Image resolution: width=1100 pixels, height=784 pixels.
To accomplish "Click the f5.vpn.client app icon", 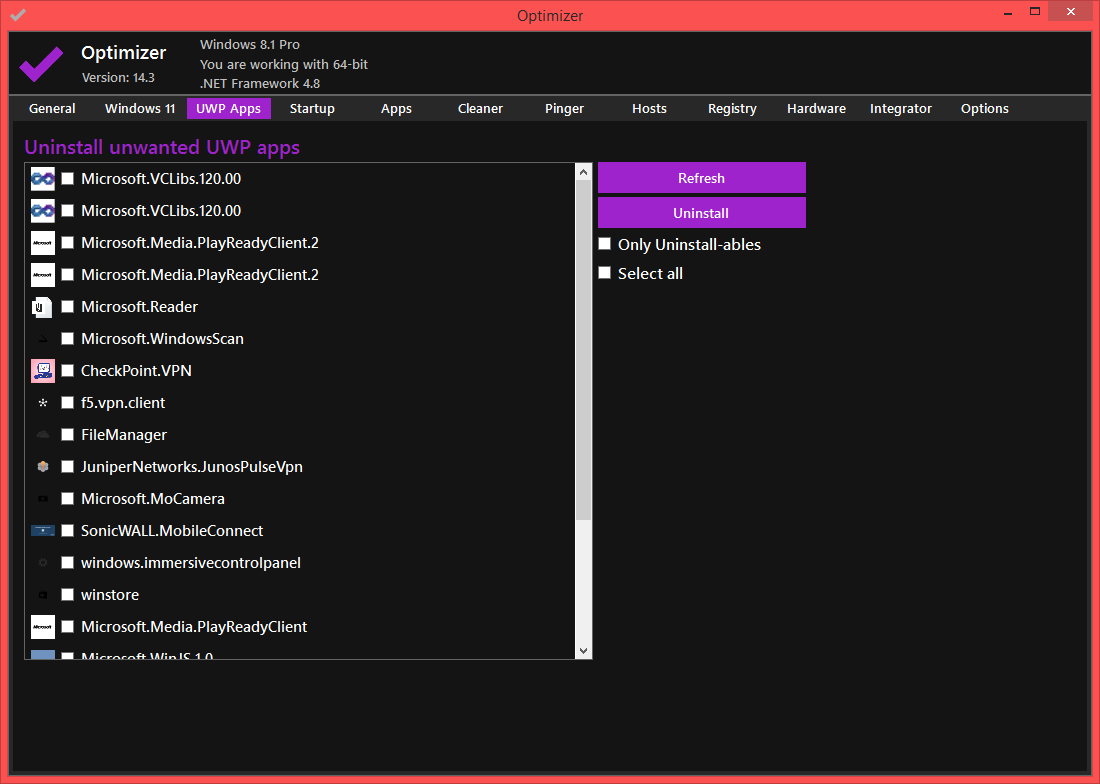I will [42, 403].
